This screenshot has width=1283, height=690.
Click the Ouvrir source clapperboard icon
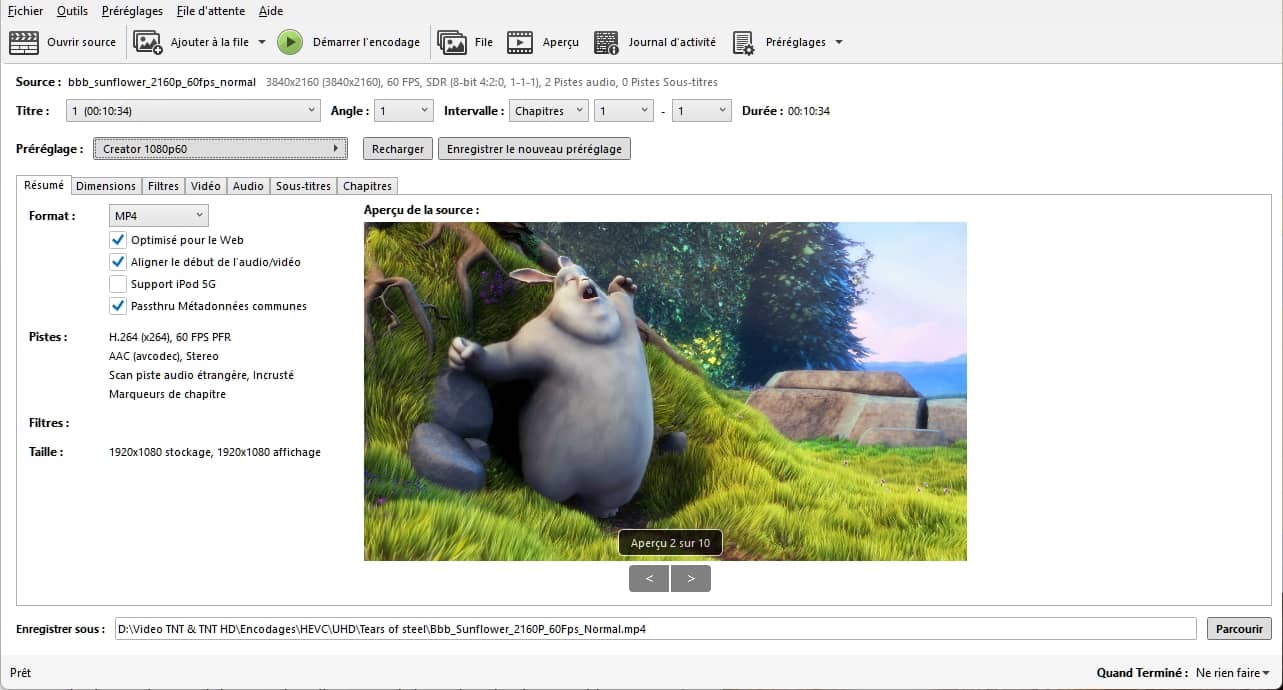24,42
